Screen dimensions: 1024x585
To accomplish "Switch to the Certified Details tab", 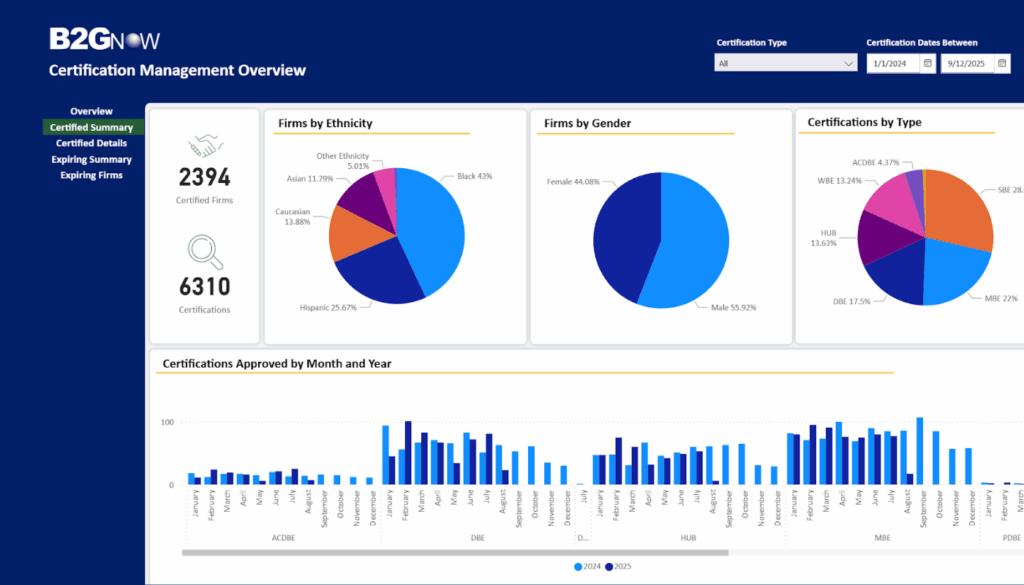I will [x=91, y=143].
